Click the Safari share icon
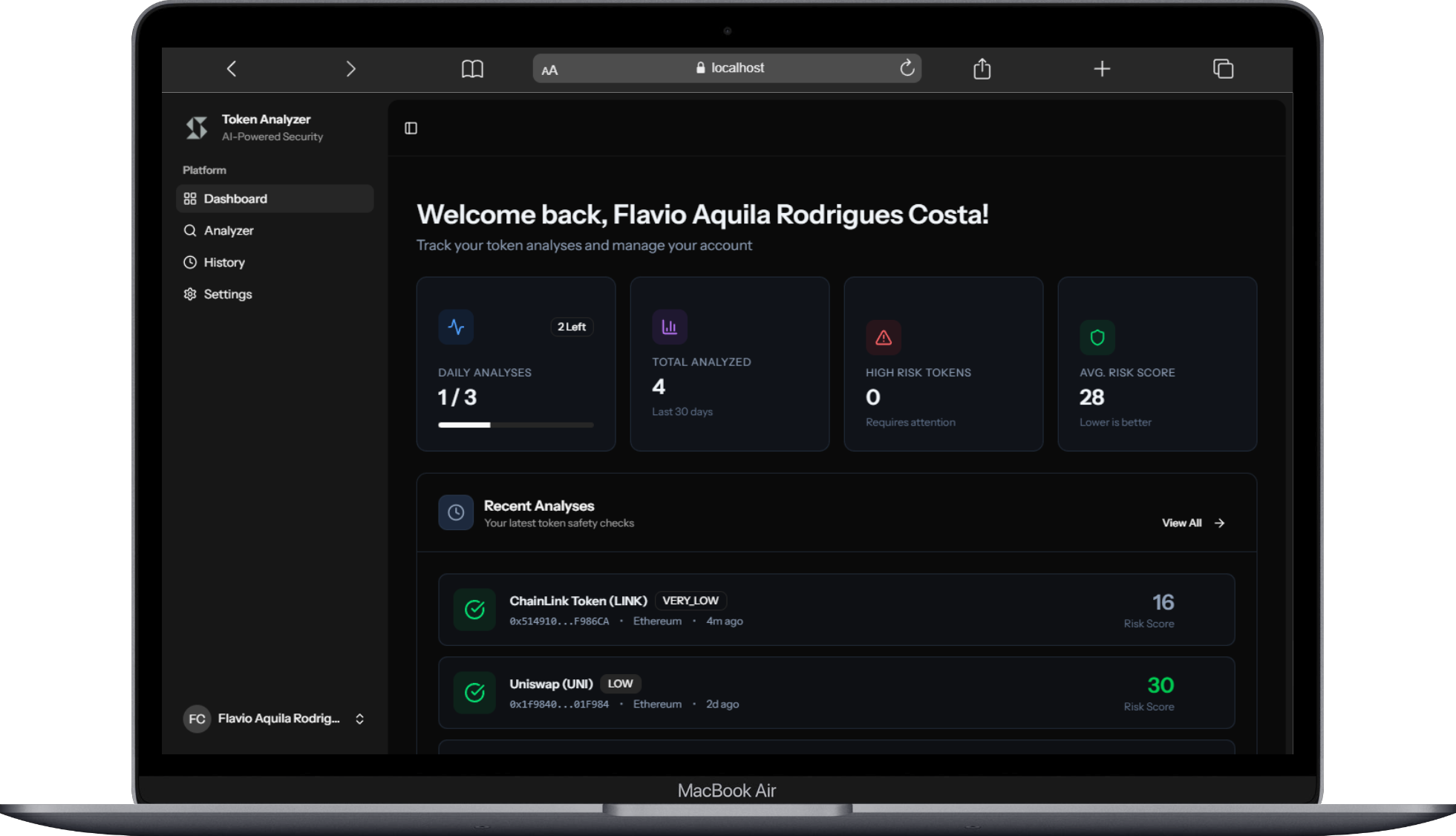Viewport: 1456px width, 836px height. click(982, 69)
